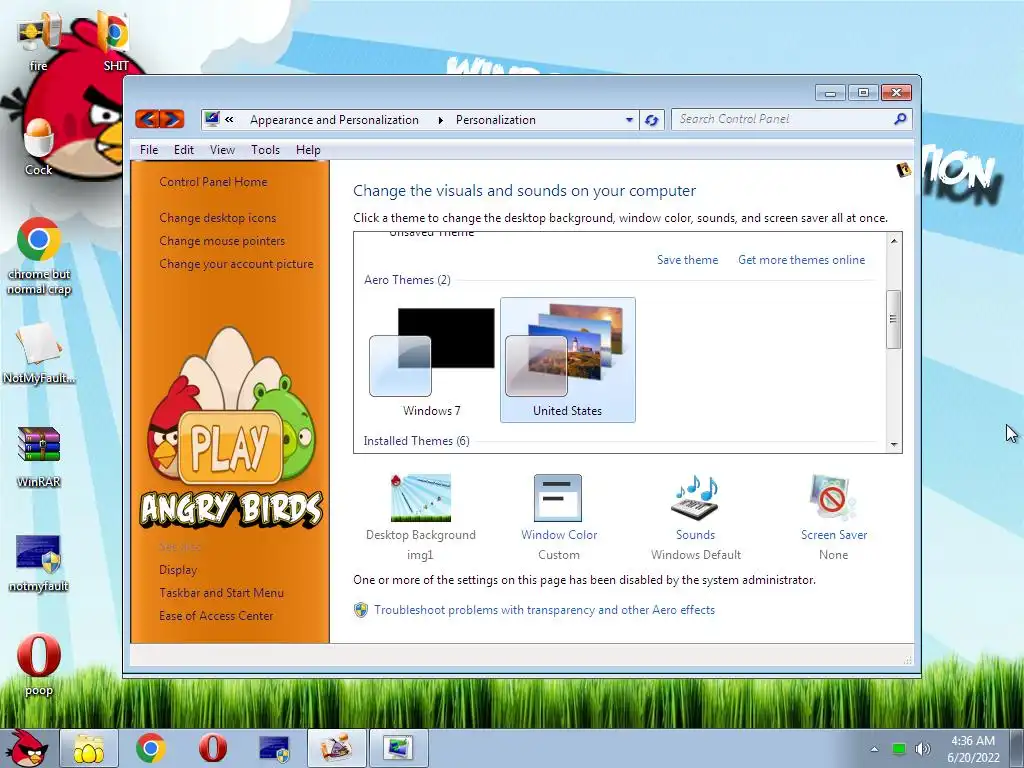Click 'Change desktop icons' link
The height and width of the screenshot is (768, 1024).
click(217, 218)
